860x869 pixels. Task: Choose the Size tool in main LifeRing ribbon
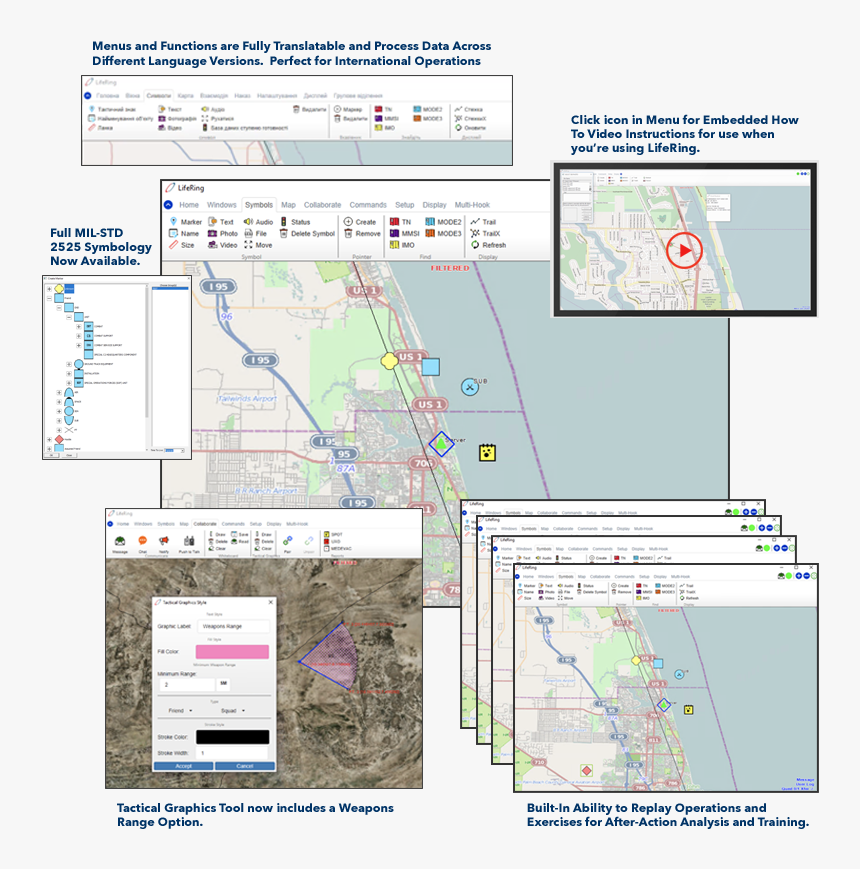pos(182,245)
